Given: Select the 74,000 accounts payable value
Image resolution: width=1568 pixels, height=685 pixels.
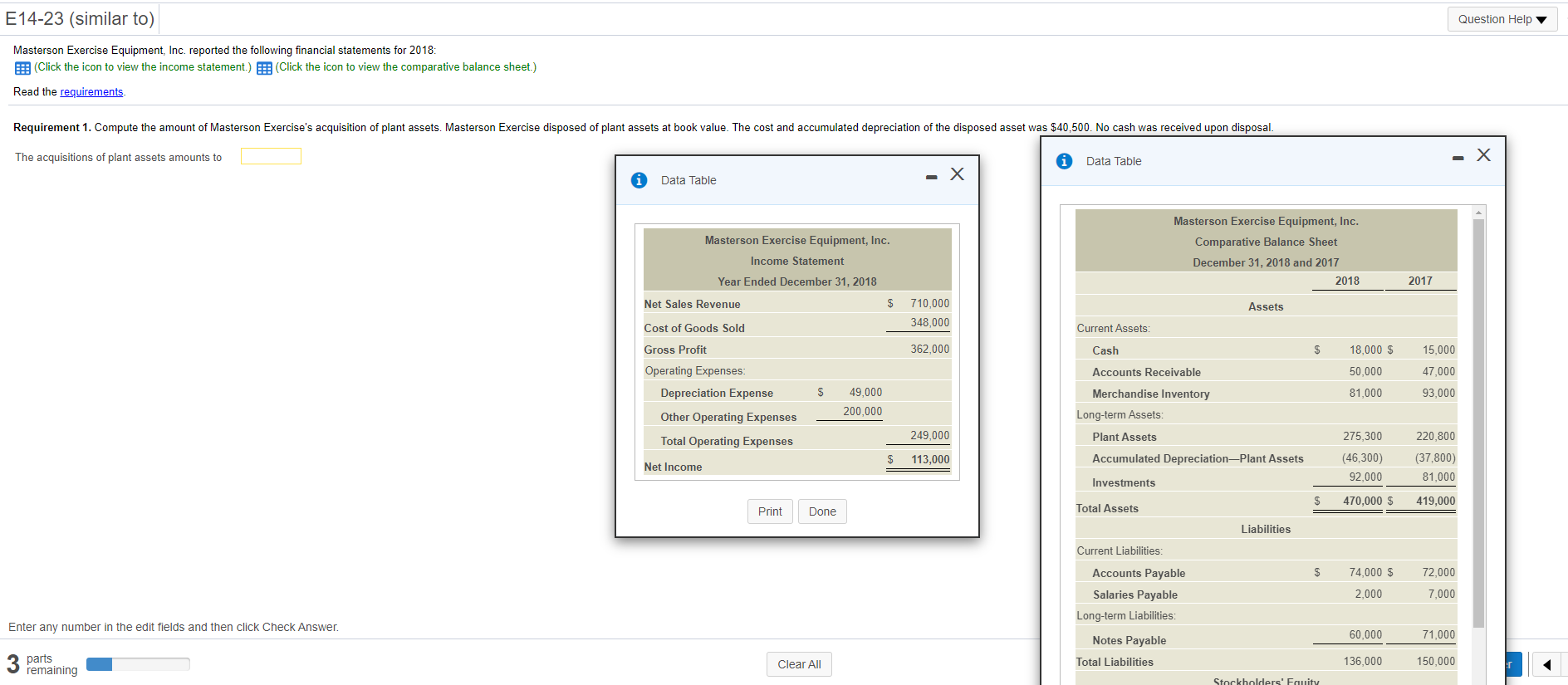Looking at the screenshot, I should 1365,573.
